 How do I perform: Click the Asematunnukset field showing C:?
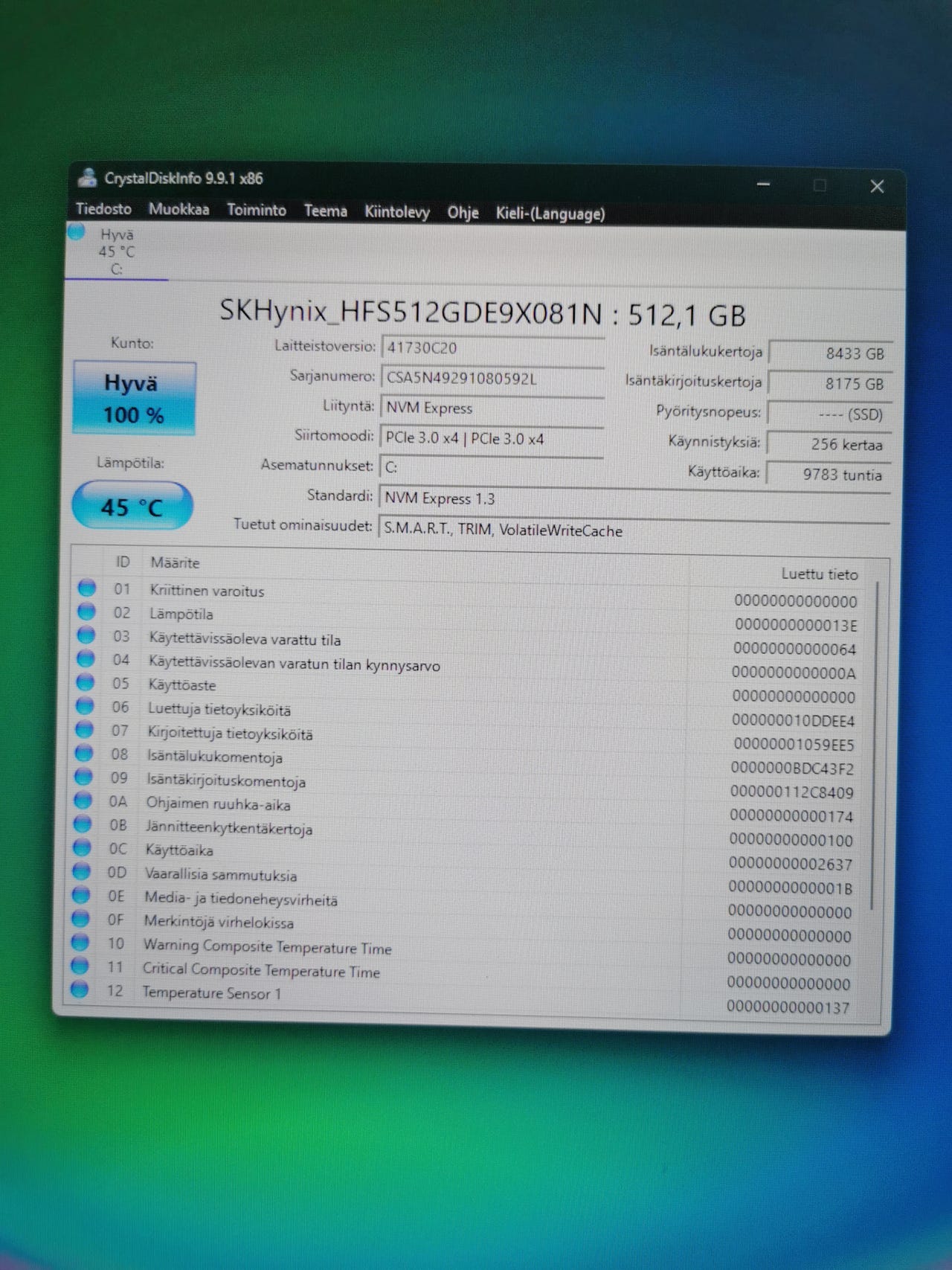click(491, 467)
